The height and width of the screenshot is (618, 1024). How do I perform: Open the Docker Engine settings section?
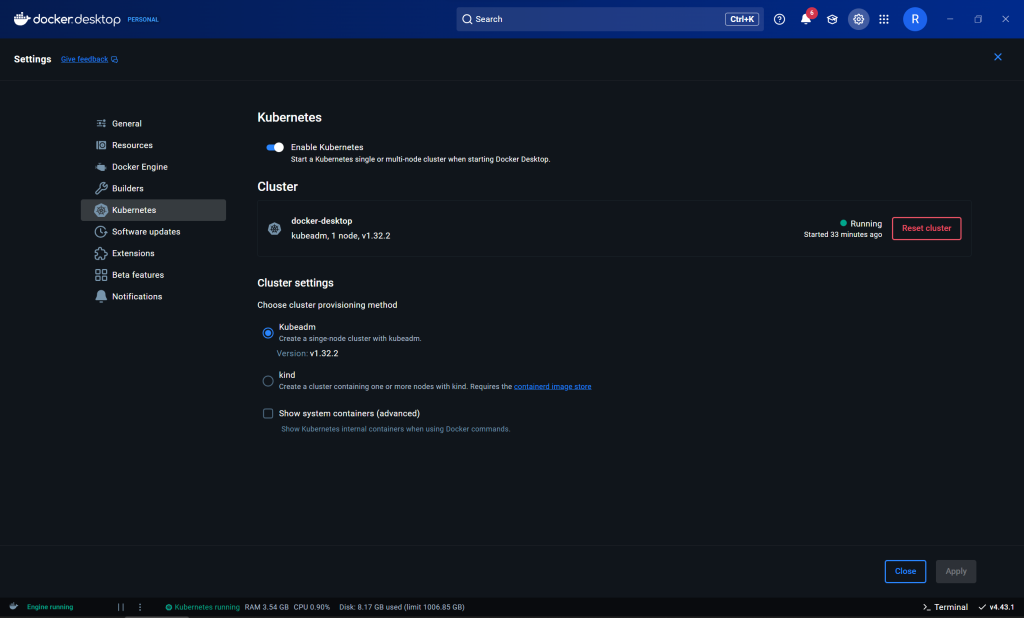tap(153, 167)
